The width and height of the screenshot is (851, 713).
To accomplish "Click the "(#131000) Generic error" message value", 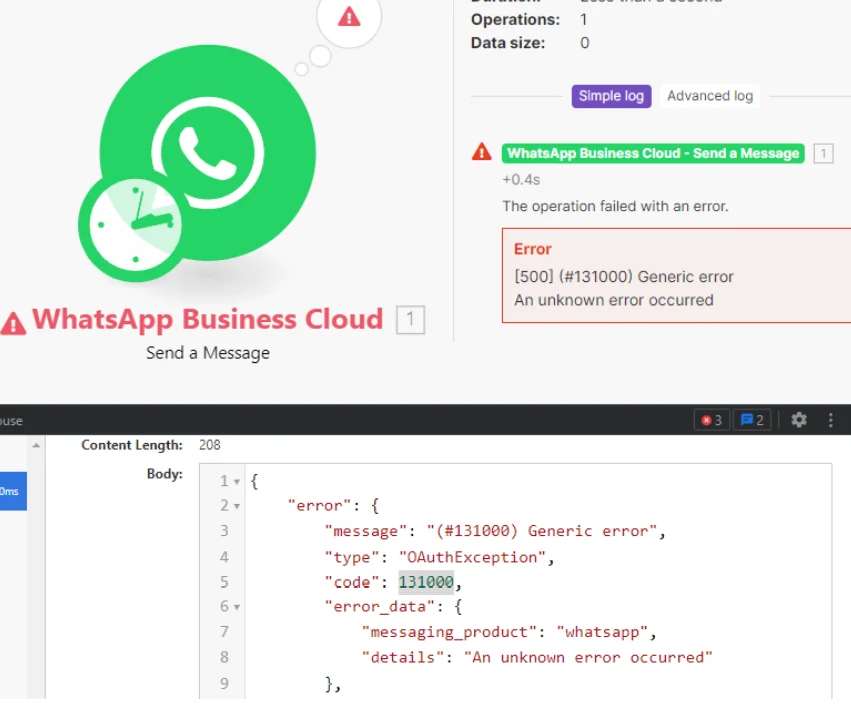I will 542,531.
